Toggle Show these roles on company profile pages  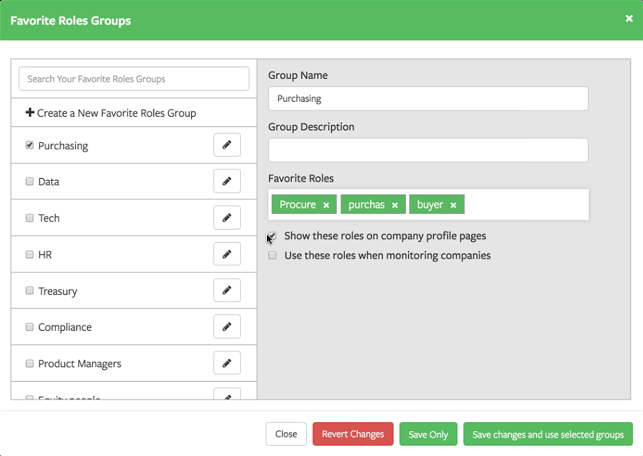(x=272, y=237)
